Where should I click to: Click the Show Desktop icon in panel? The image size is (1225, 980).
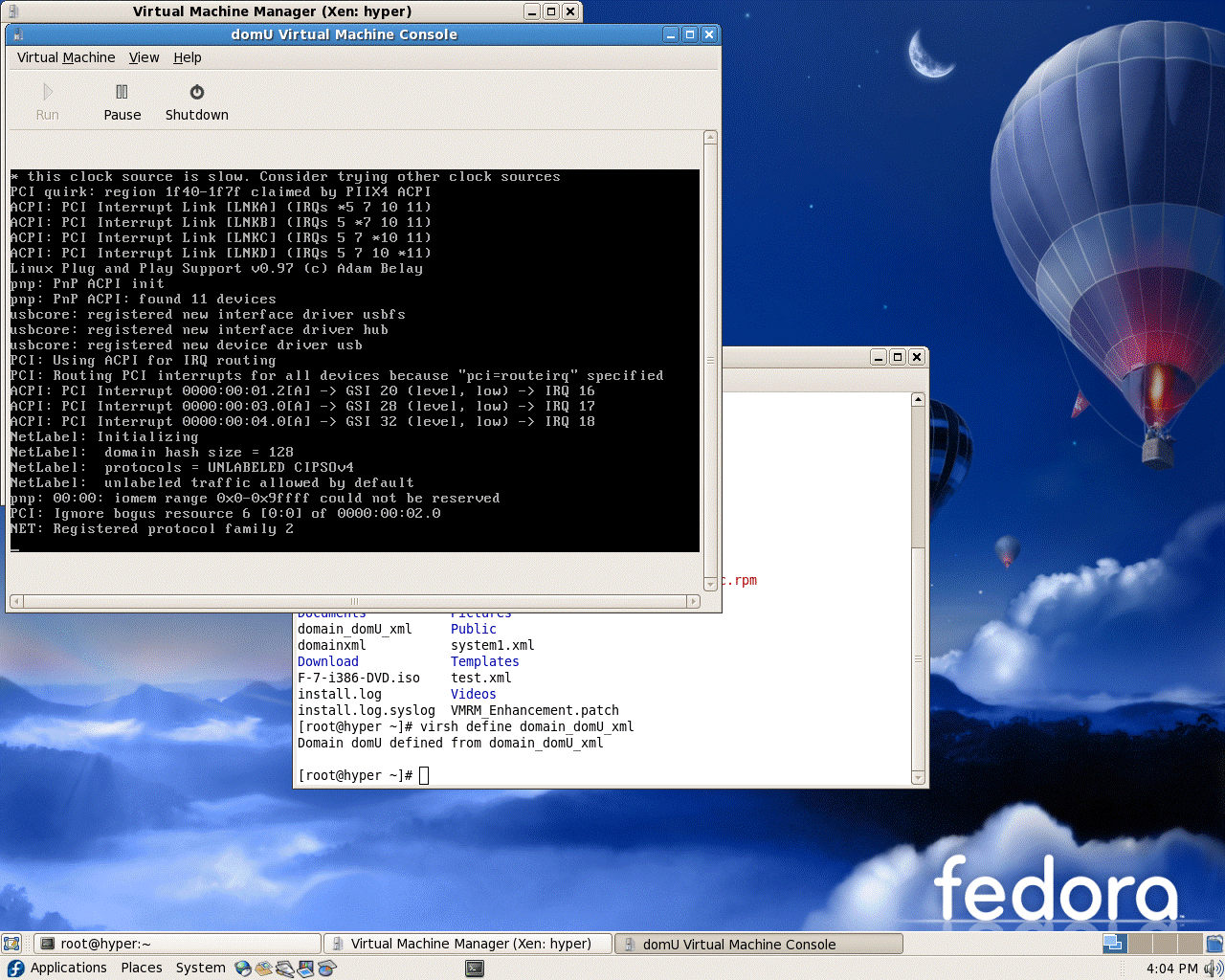pyautogui.click(x=11, y=944)
